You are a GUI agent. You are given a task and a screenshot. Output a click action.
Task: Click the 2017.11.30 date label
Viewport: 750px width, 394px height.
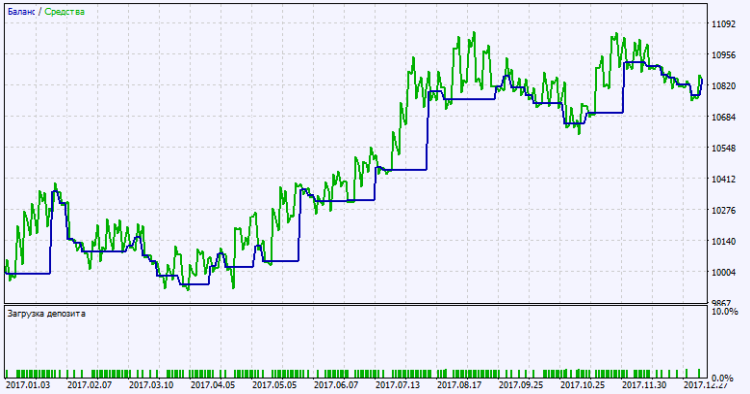(x=644, y=385)
